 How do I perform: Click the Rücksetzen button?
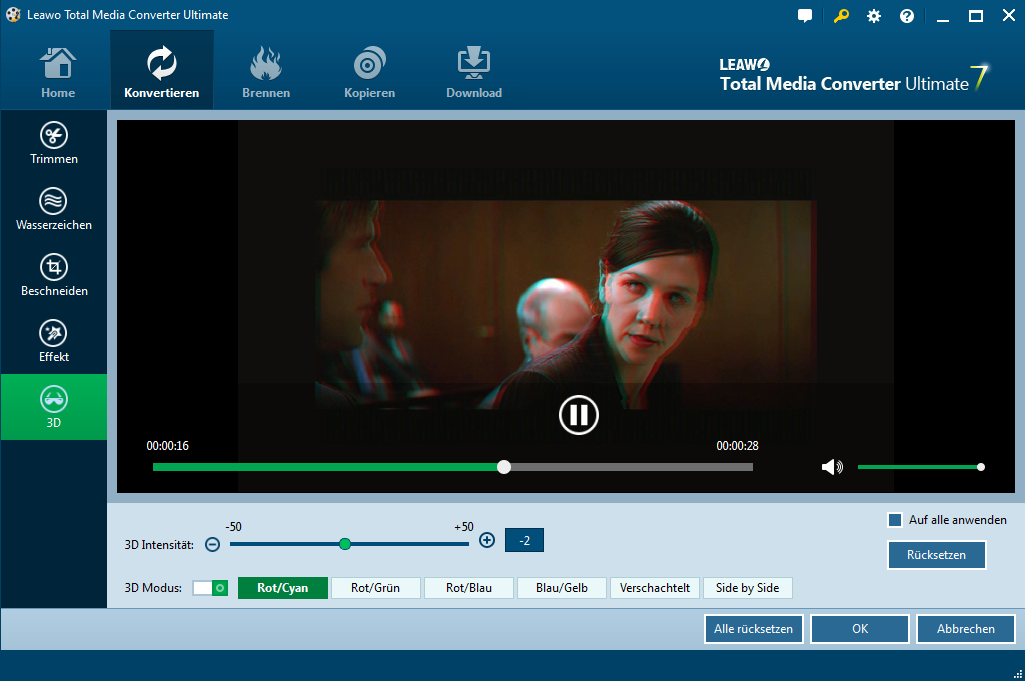point(936,555)
